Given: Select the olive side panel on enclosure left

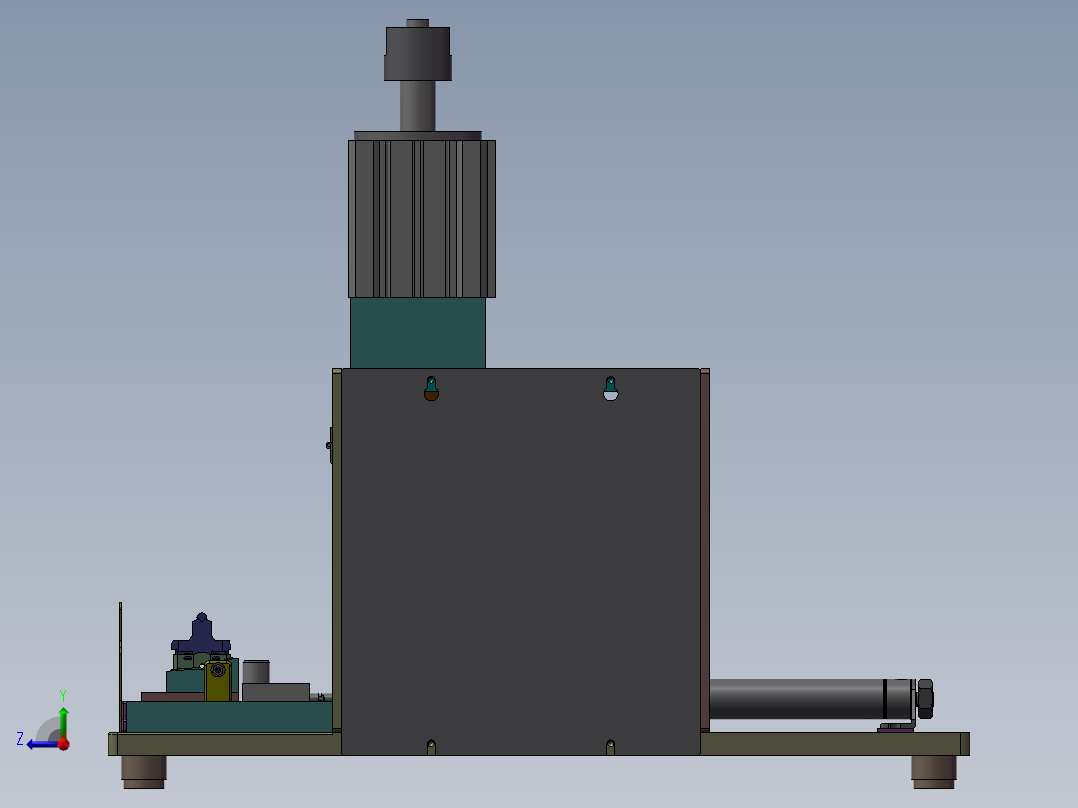Looking at the screenshot, I should (x=337, y=550).
